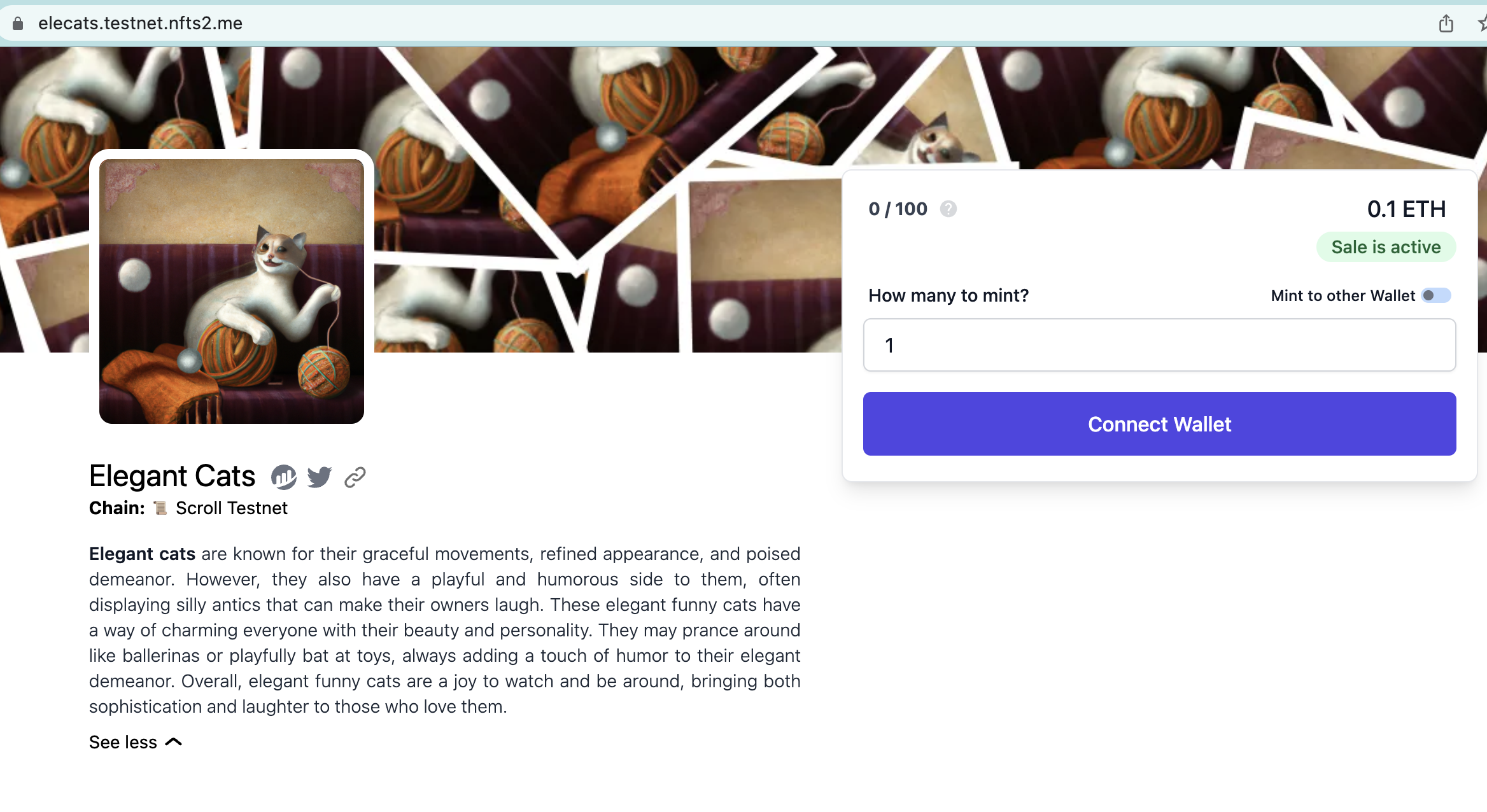Click the Sale is active status badge

click(x=1386, y=247)
